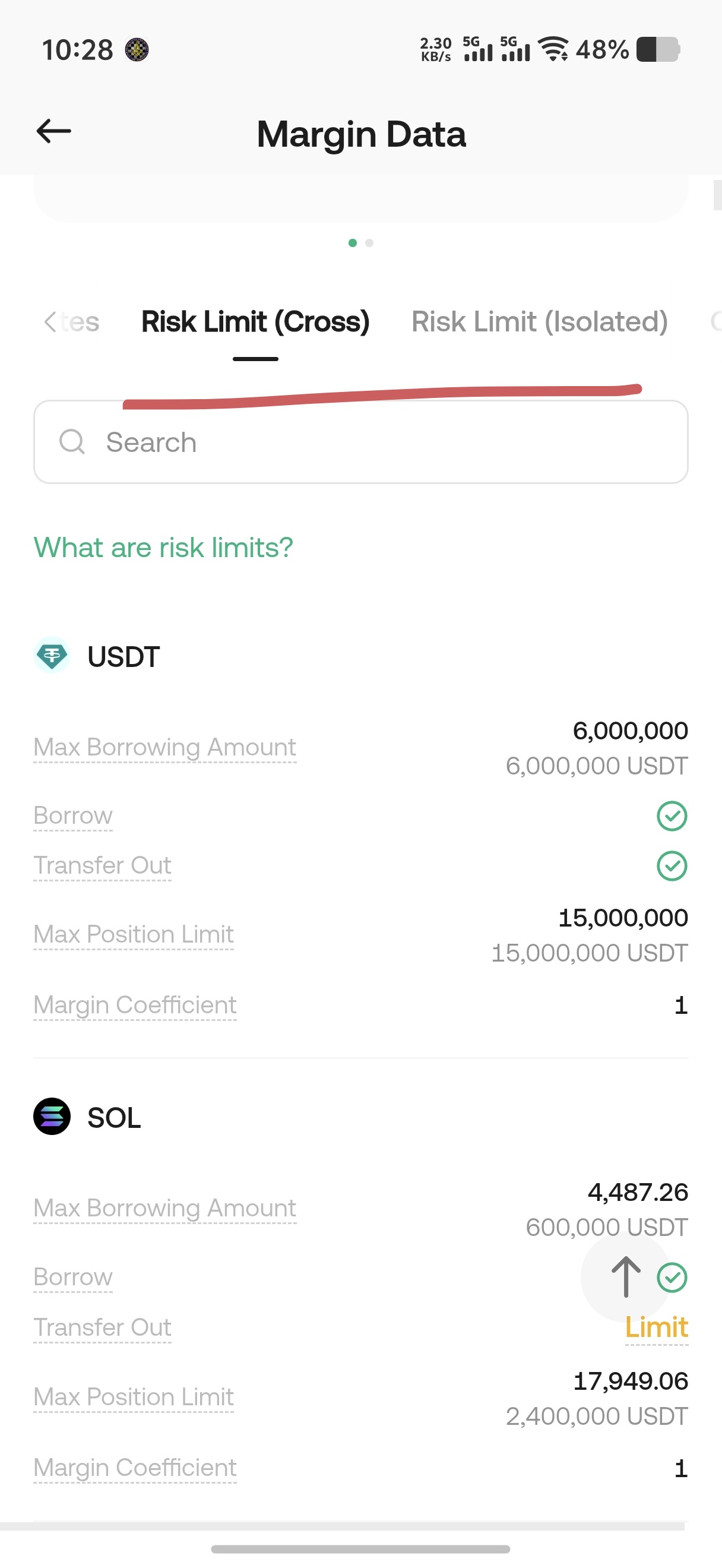Viewport: 722px width, 1568px height.
Task: Tap the scroll-to-top arrow button
Action: coord(625,1276)
